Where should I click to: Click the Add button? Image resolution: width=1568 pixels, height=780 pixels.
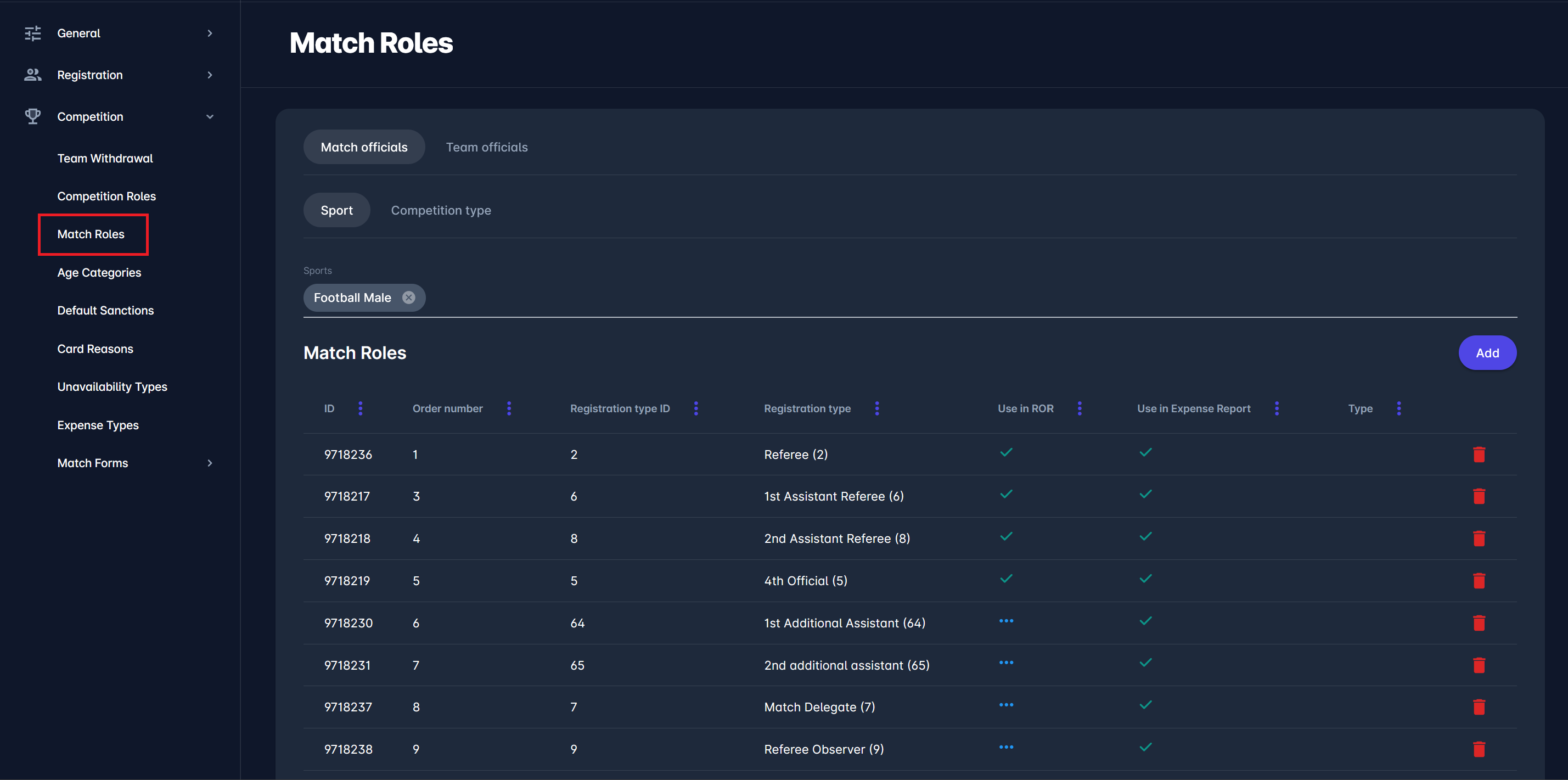click(1486, 353)
